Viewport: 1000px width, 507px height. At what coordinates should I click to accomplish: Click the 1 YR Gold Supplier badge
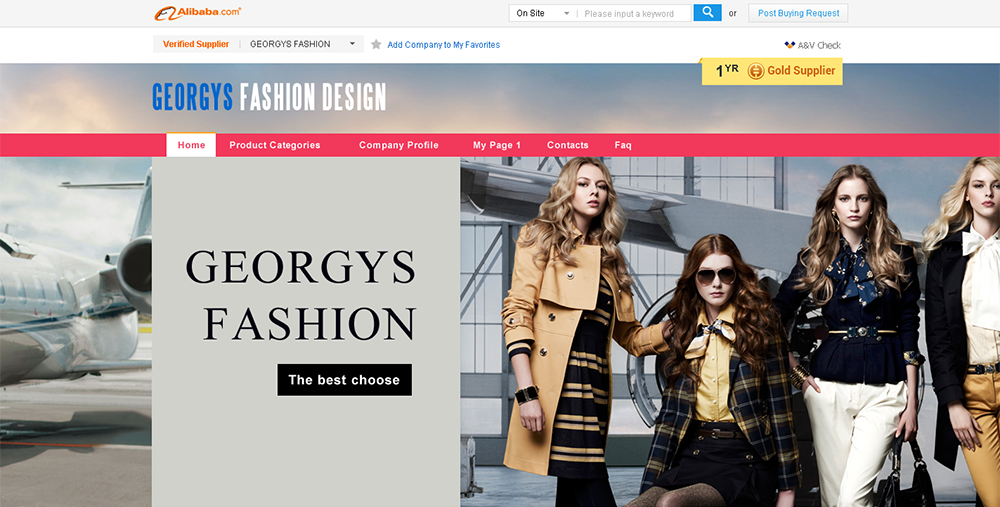tap(772, 71)
